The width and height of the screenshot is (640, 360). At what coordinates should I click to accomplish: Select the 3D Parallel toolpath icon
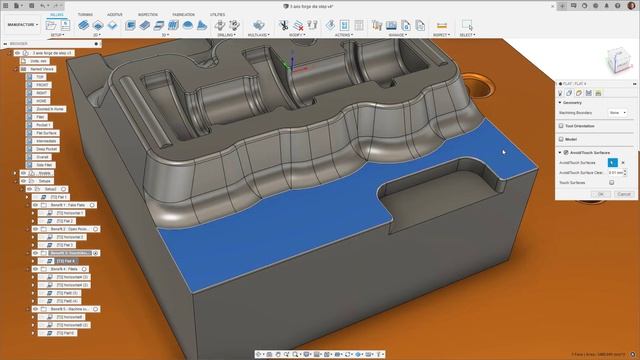(159, 25)
